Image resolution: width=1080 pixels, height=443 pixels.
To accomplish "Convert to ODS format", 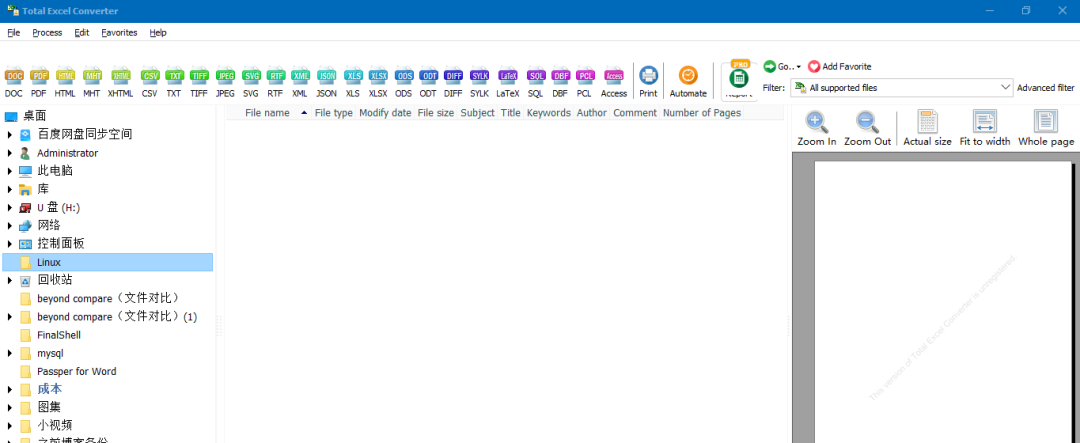I will pyautogui.click(x=404, y=83).
